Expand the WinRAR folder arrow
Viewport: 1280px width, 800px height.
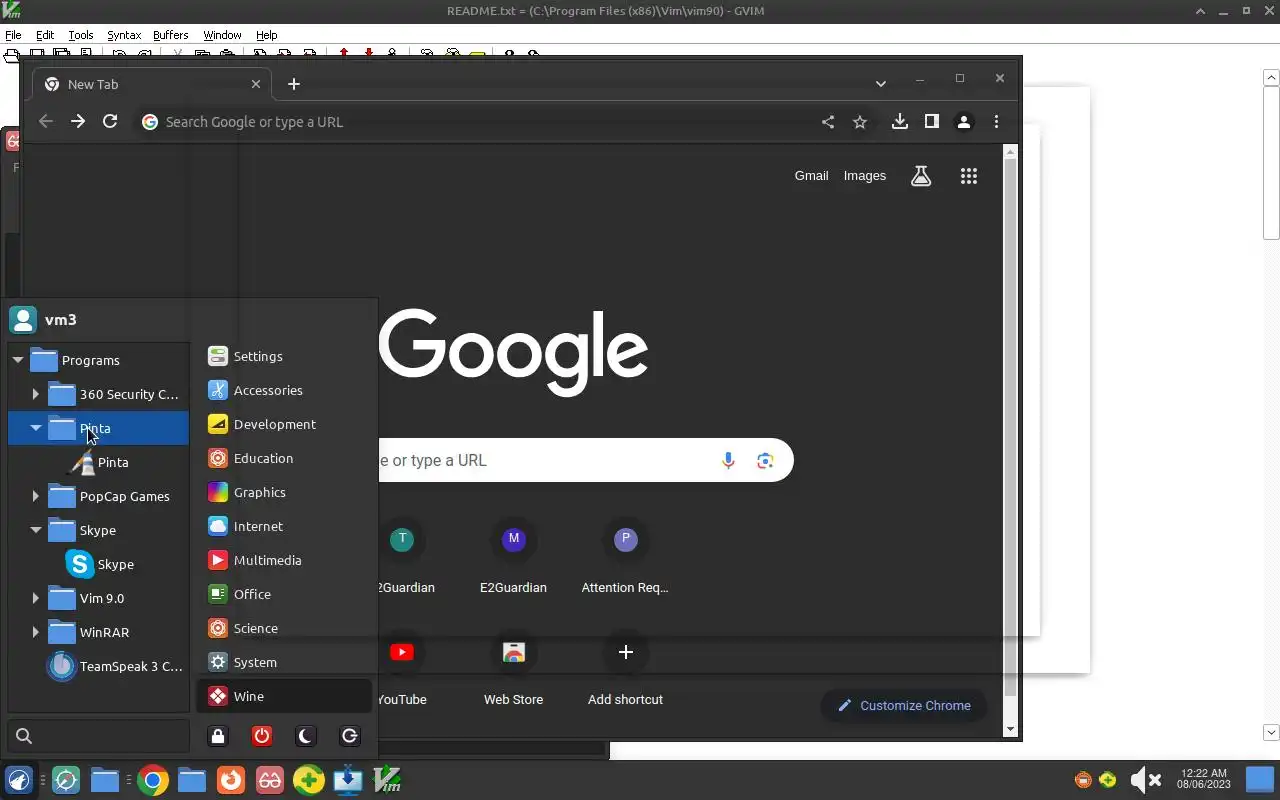36,632
